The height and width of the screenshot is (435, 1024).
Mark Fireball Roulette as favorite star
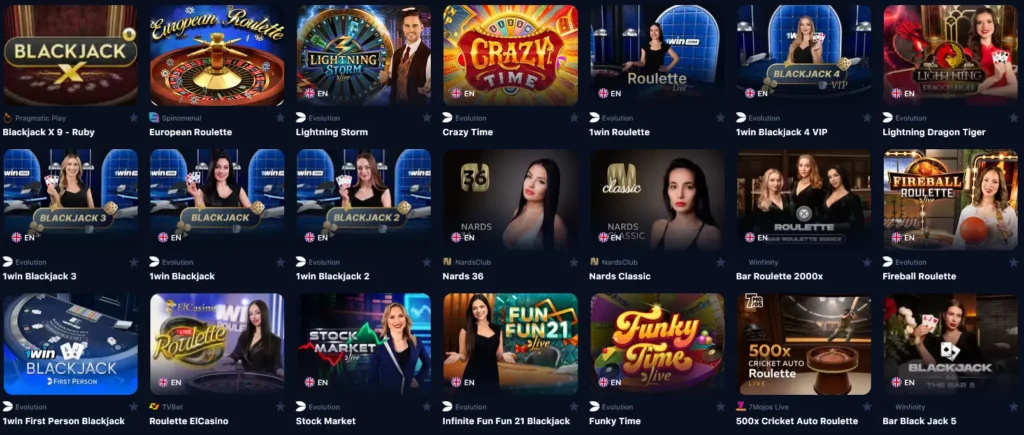(x=1014, y=262)
